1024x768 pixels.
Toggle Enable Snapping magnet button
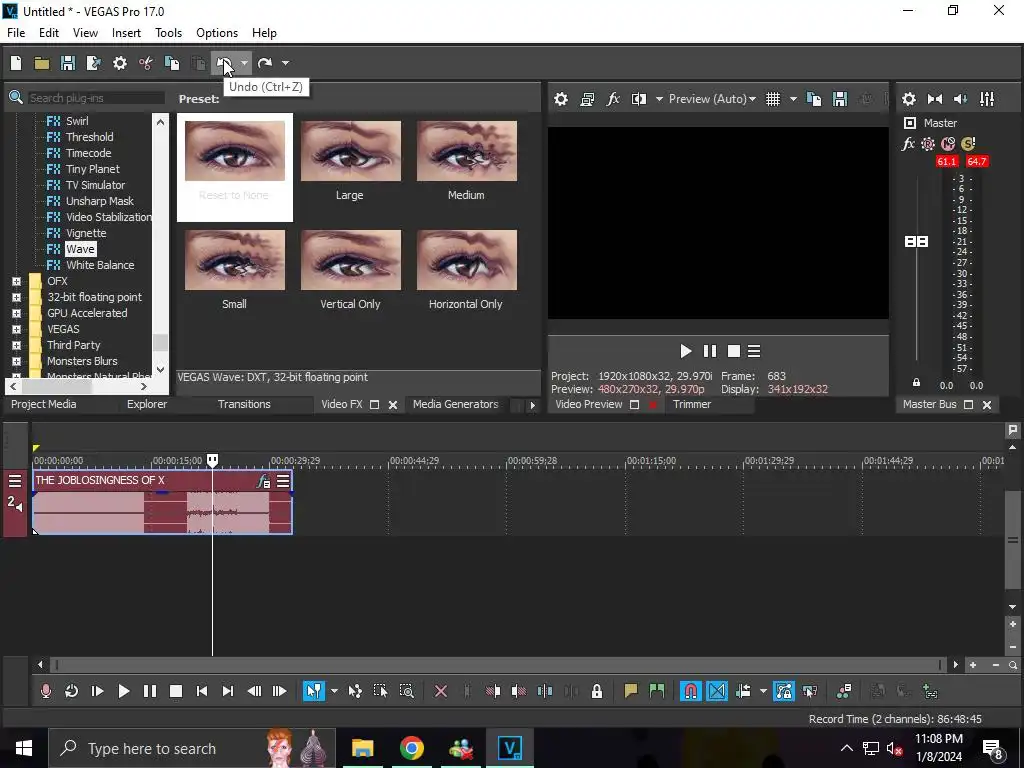pyautogui.click(x=690, y=691)
